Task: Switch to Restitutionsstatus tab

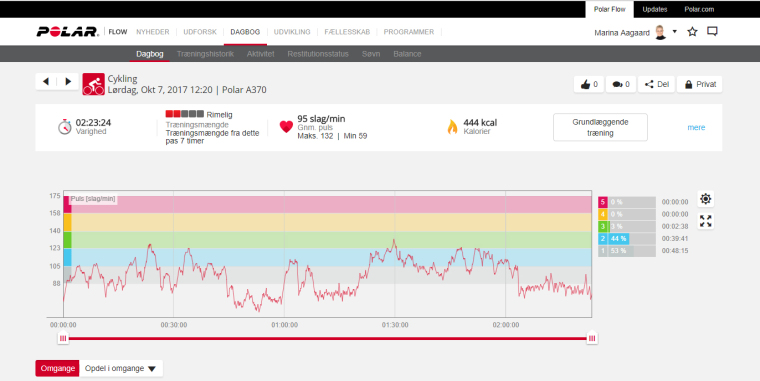Action: [x=318, y=54]
